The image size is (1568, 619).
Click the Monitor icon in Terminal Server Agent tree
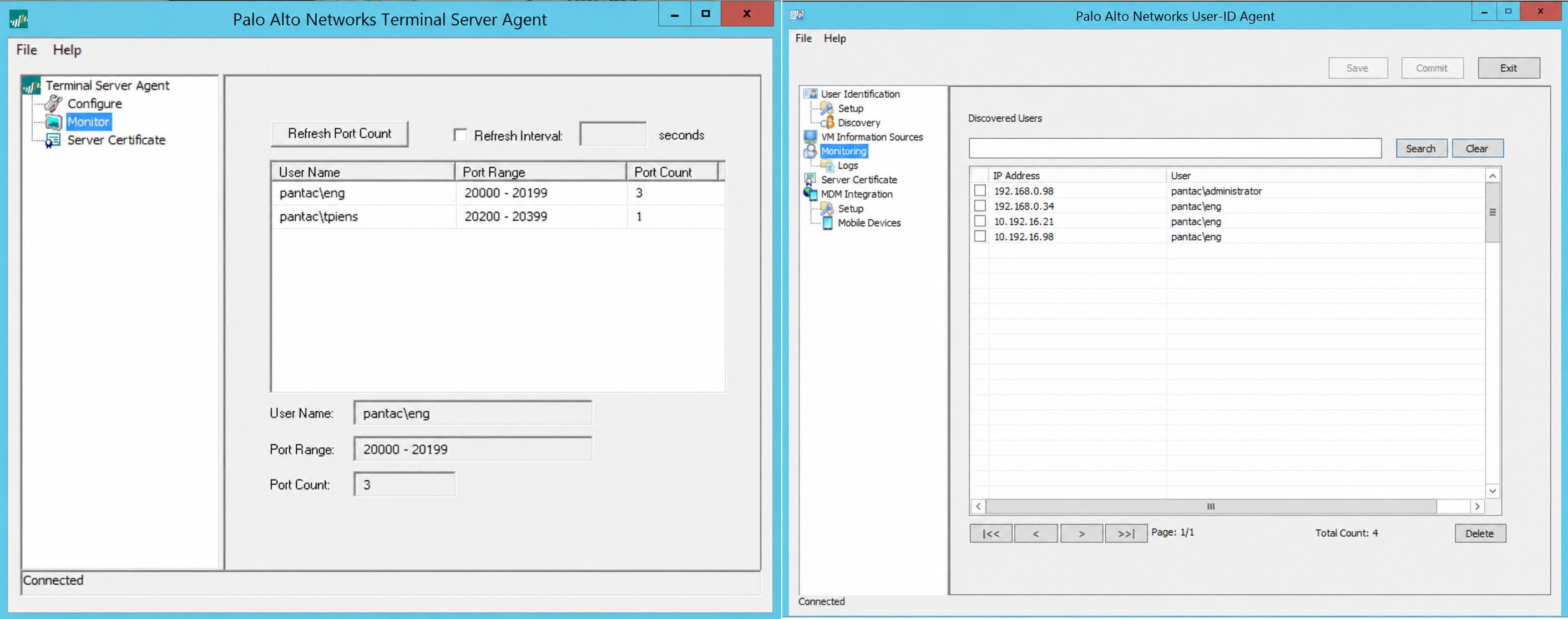[54, 122]
